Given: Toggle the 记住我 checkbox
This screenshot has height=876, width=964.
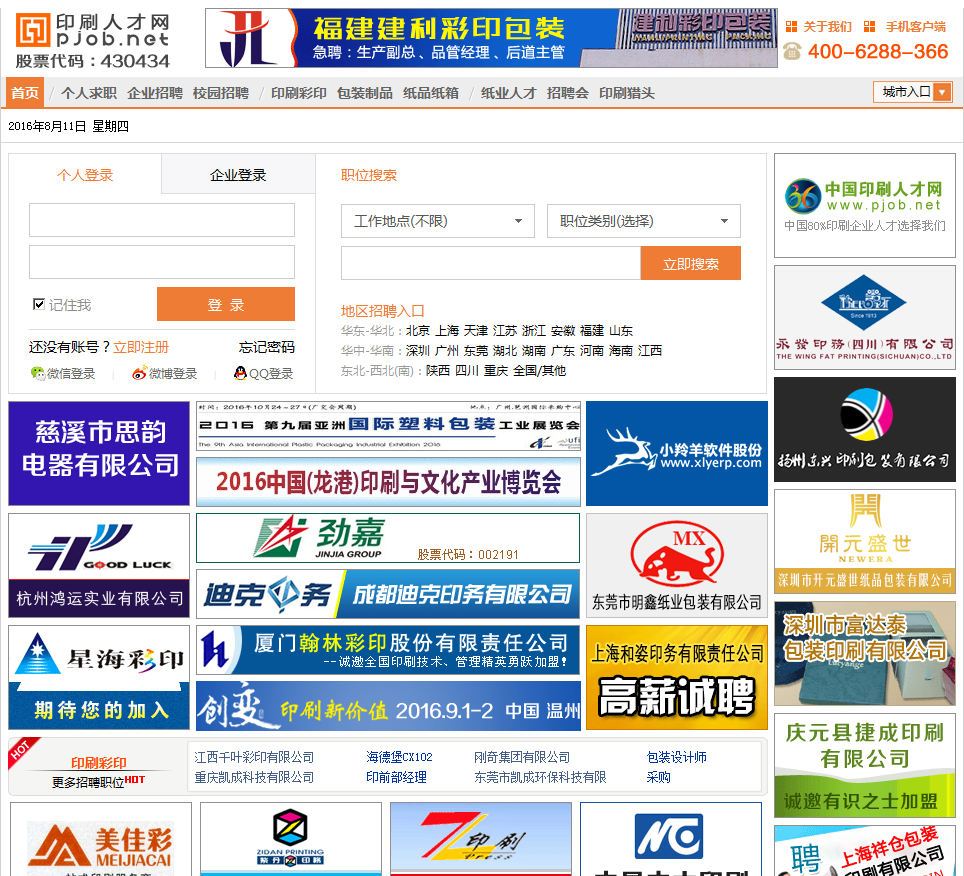Looking at the screenshot, I should pyautogui.click(x=39, y=304).
